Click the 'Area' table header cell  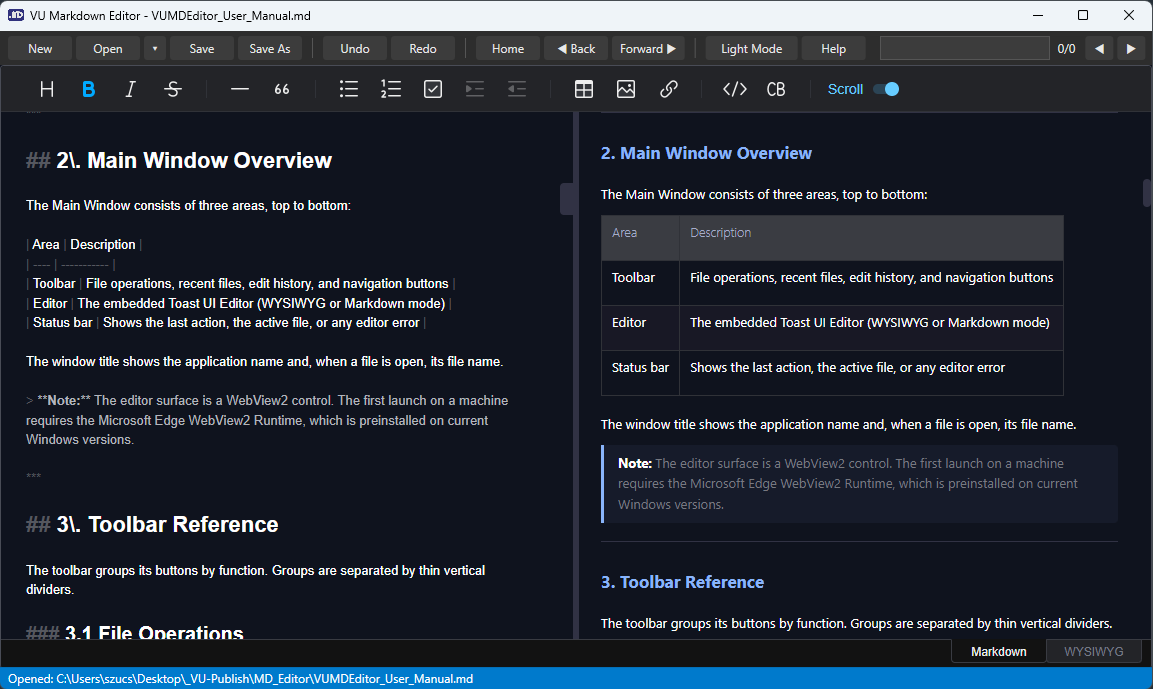click(x=640, y=238)
